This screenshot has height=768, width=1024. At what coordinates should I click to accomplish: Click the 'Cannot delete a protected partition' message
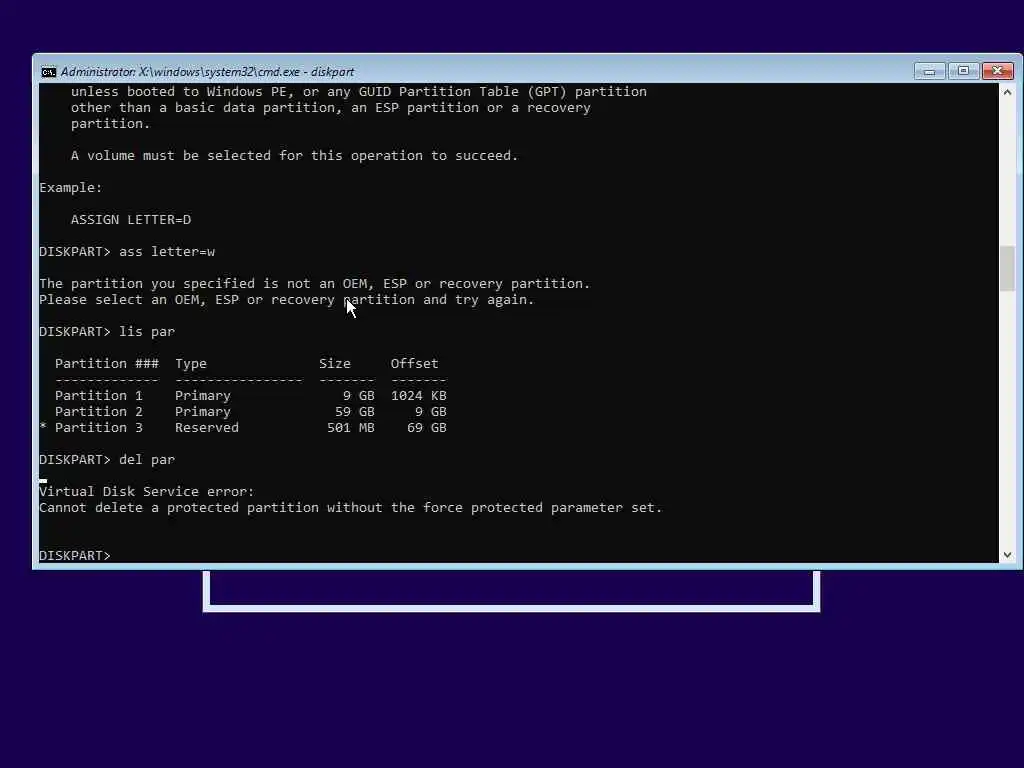(x=351, y=507)
